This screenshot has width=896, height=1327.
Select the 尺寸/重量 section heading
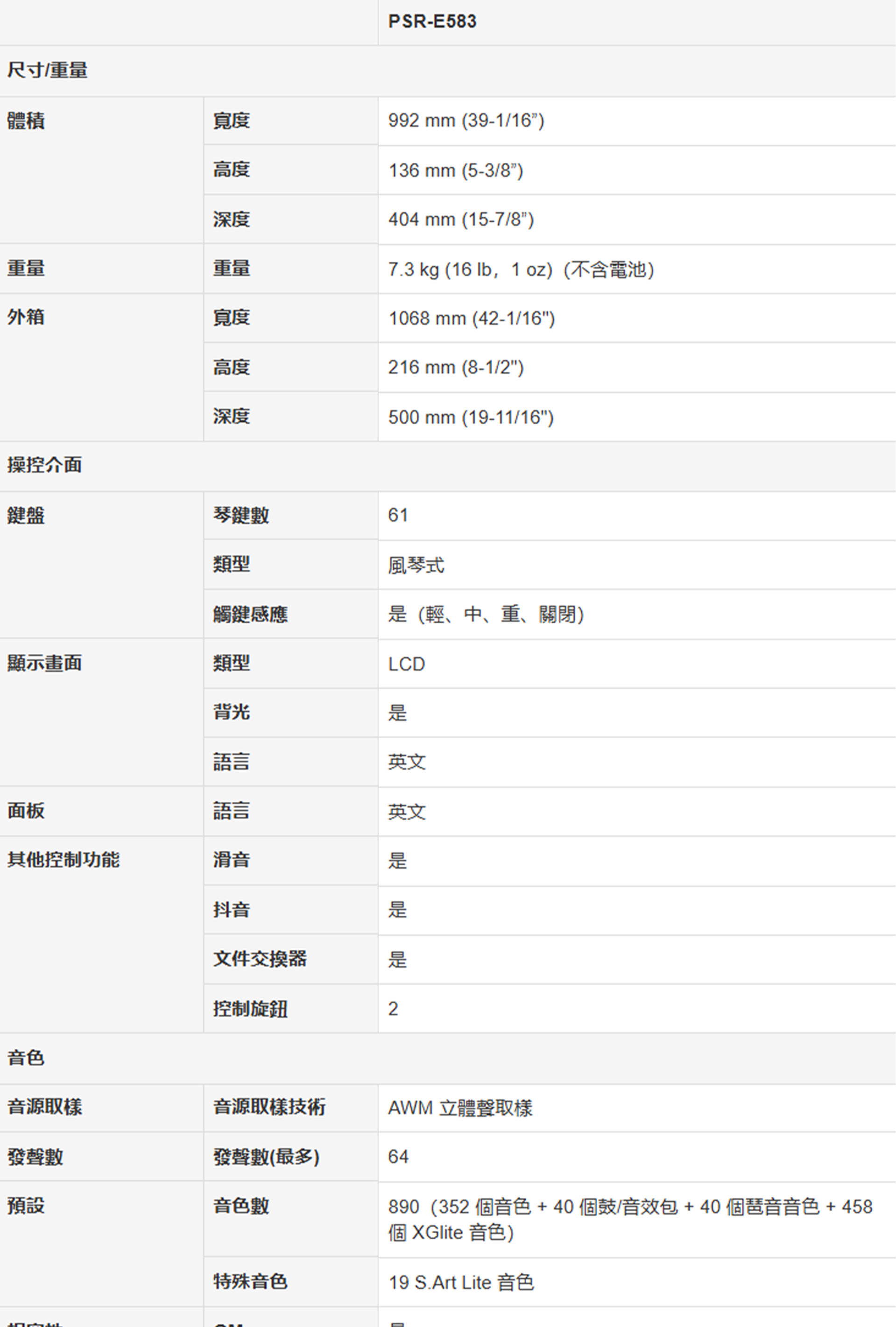[x=47, y=70]
